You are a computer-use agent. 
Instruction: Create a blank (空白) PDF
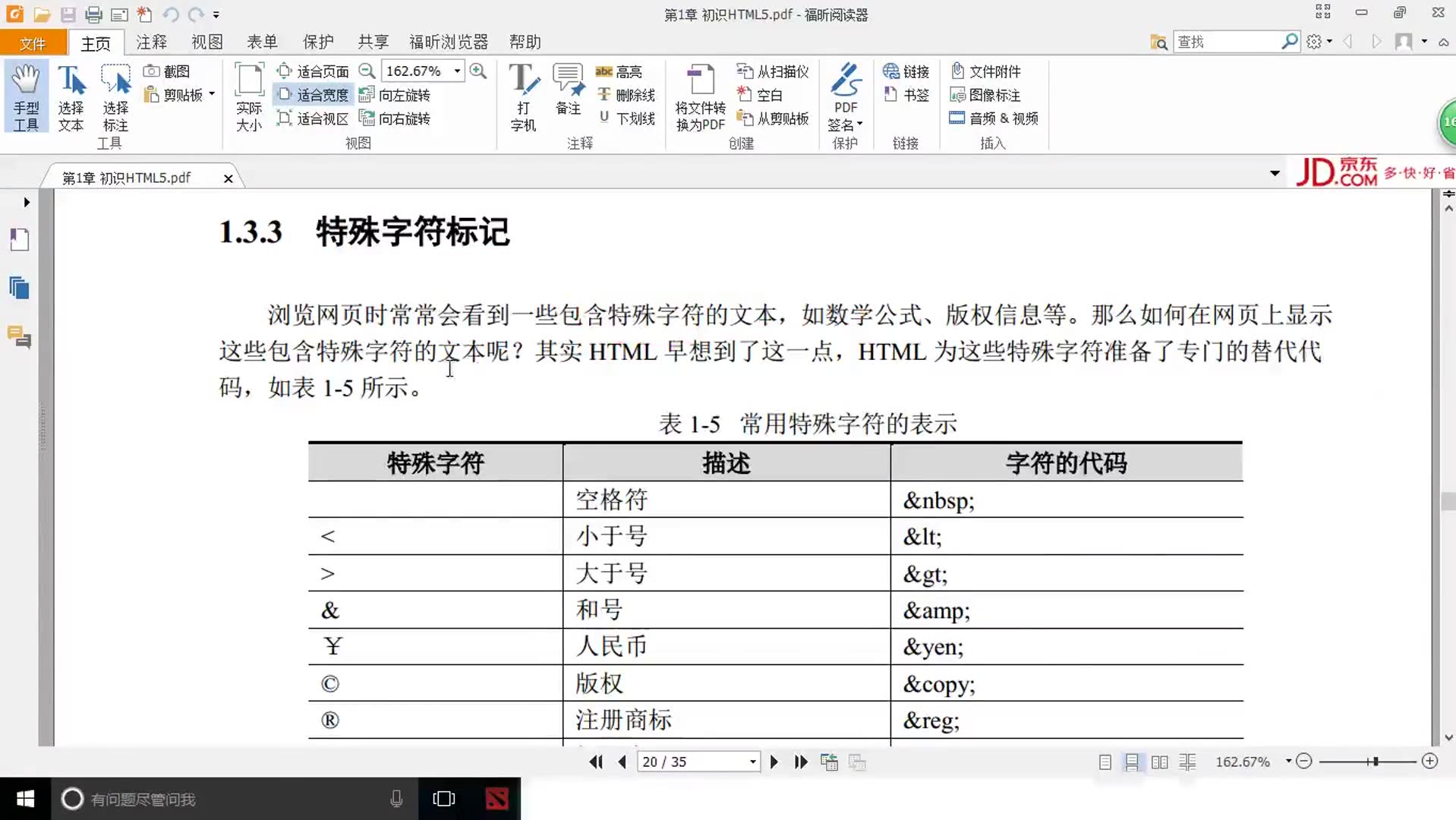760,95
